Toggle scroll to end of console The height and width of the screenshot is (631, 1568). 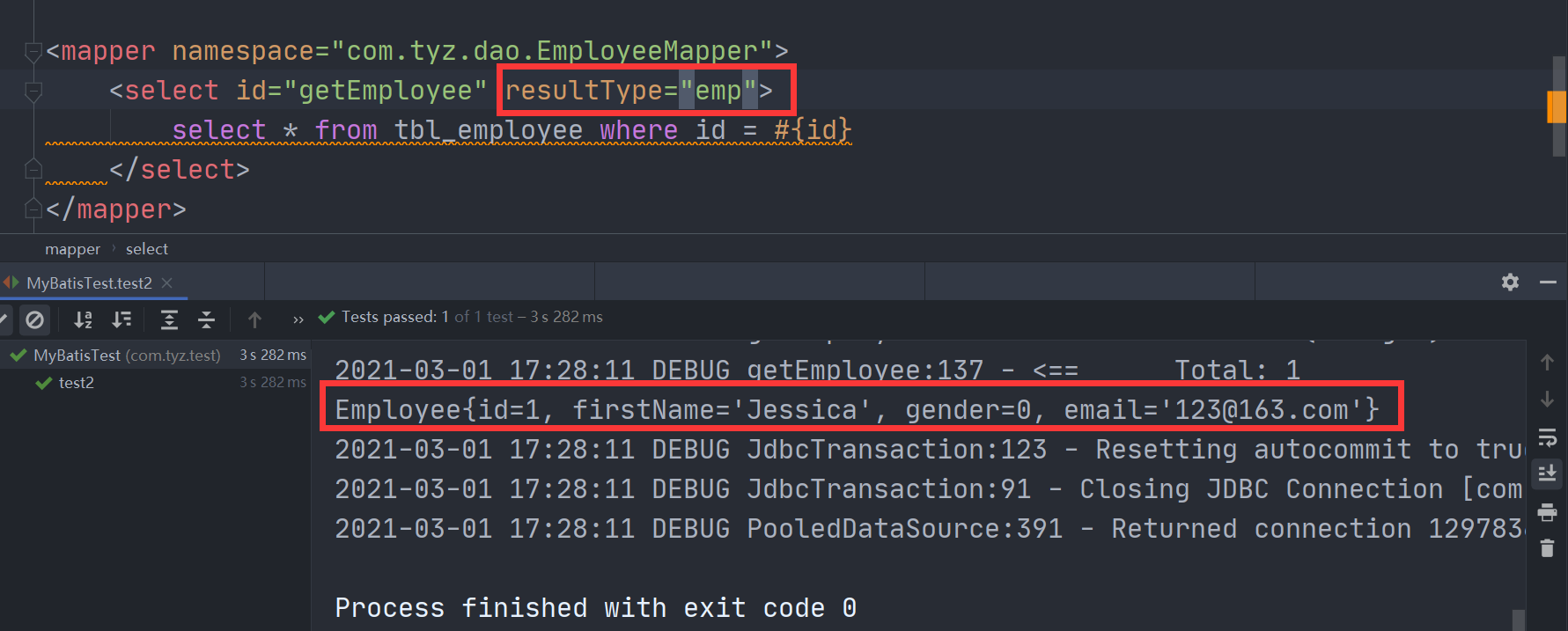coord(1547,473)
